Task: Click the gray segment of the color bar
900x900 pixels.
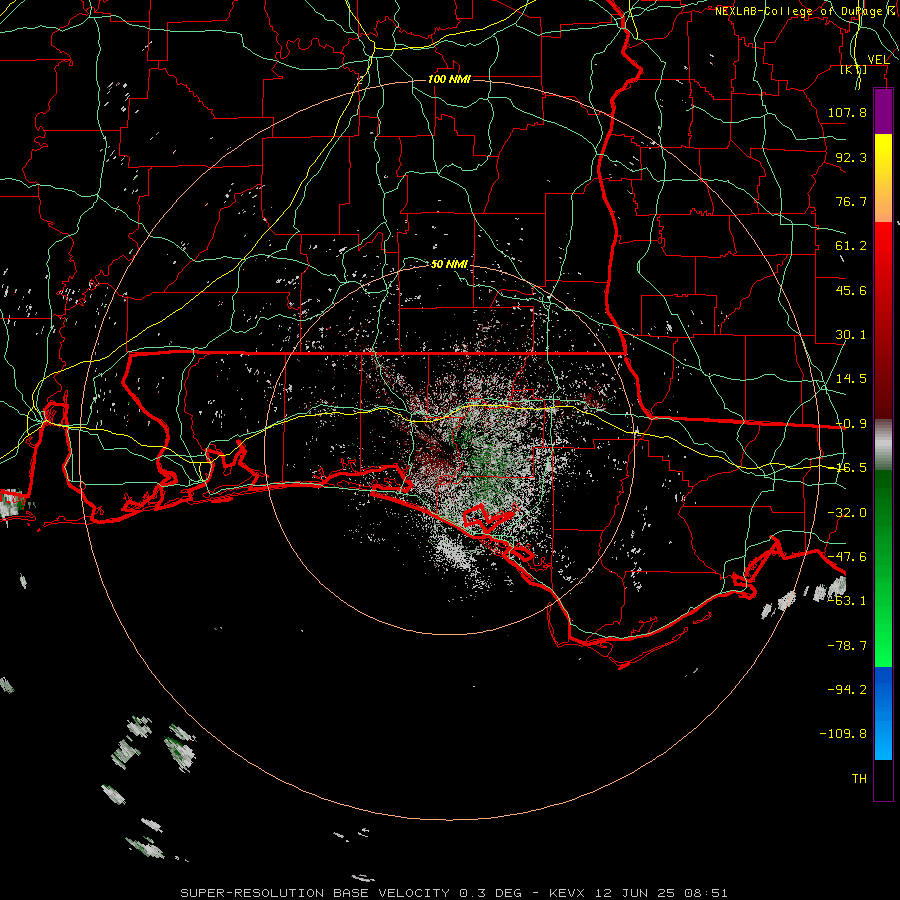Action: (883, 445)
